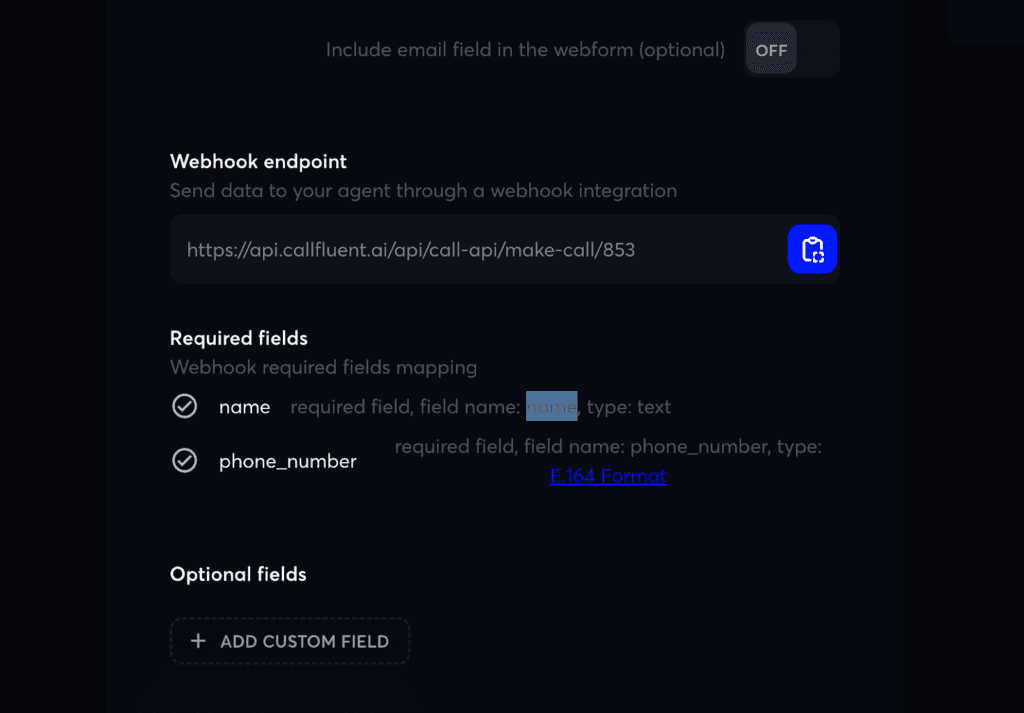The image size is (1024, 713).
Task: Click the Webhook endpoint heading
Action: [x=258, y=161]
